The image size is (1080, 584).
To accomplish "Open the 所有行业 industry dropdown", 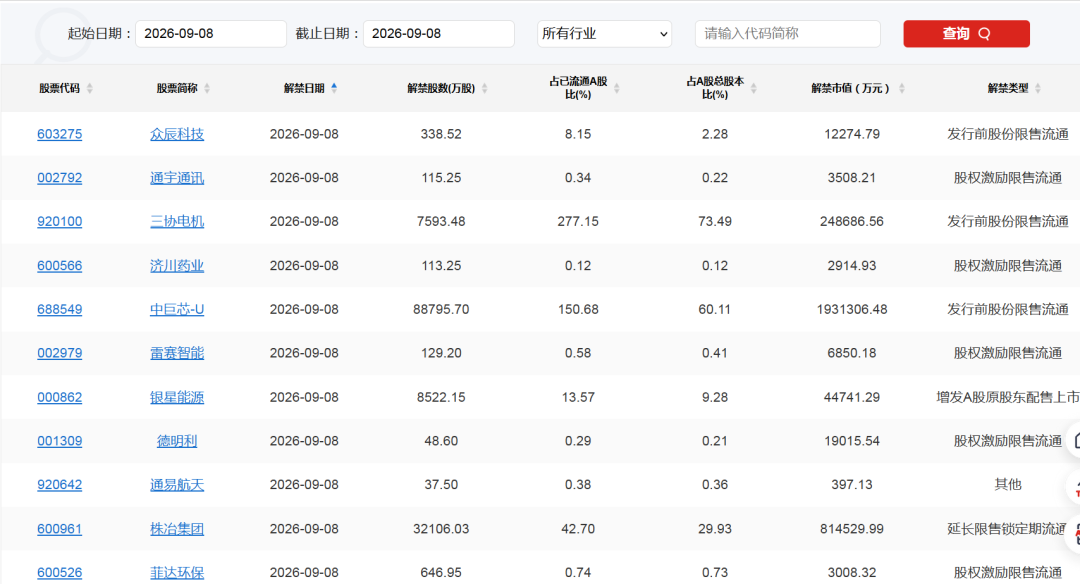I will click(x=604, y=34).
